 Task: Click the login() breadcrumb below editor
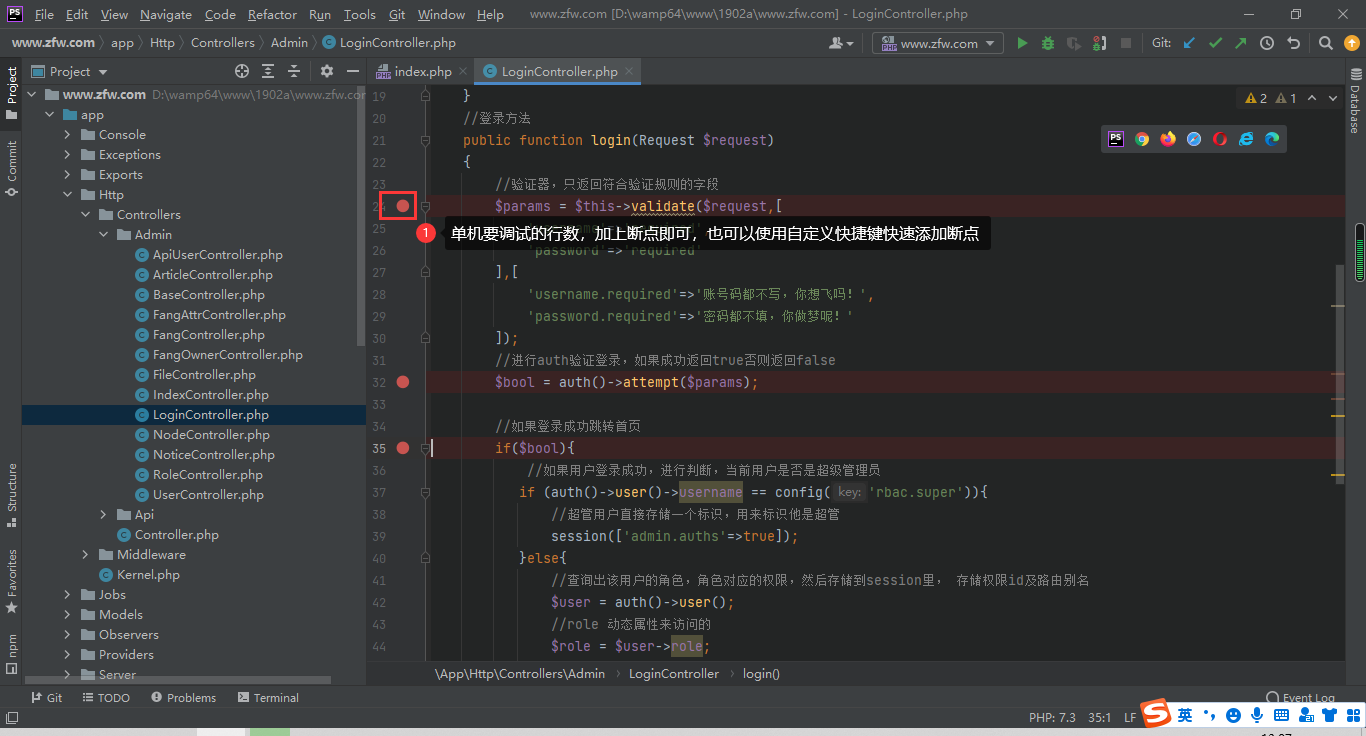point(761,673)
